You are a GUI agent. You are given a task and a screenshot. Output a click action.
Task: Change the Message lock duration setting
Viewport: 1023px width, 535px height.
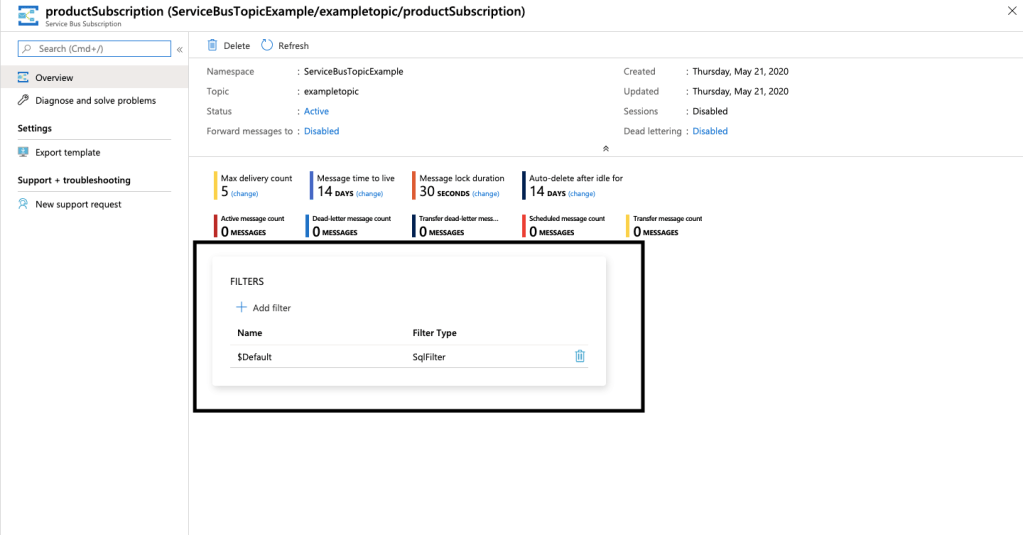pos(485,194)
